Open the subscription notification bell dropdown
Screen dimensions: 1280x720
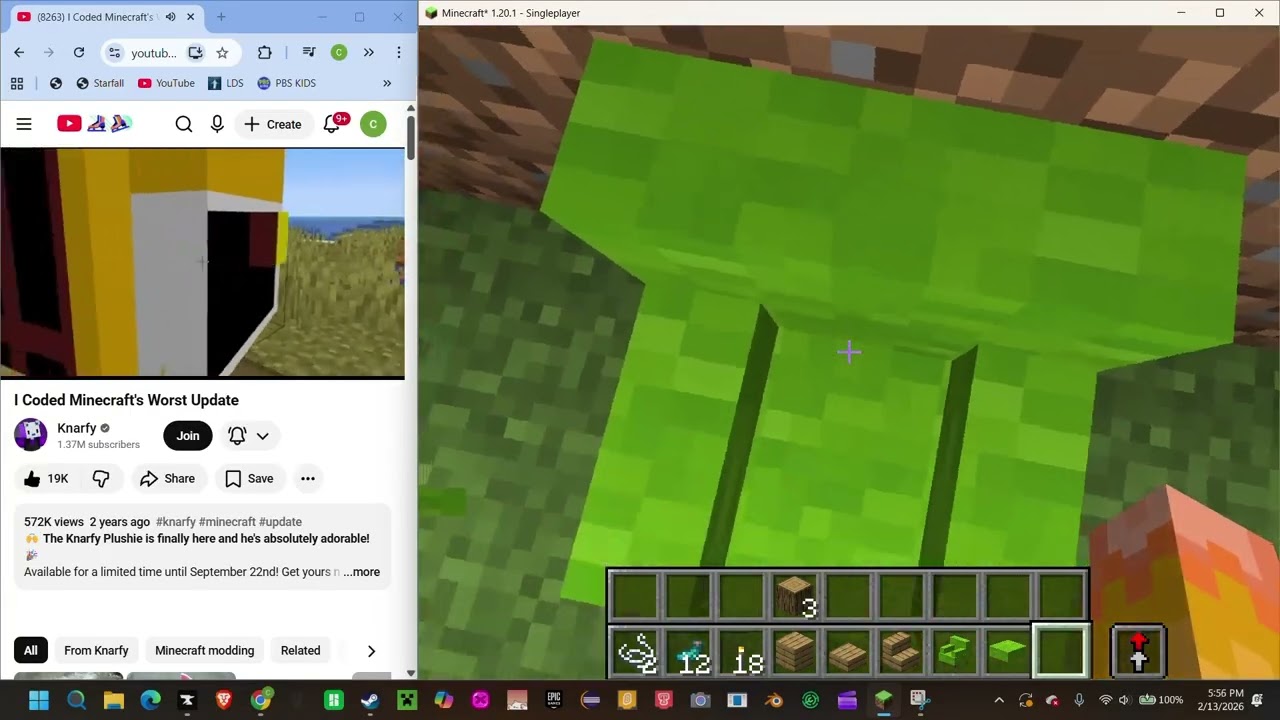249,436
